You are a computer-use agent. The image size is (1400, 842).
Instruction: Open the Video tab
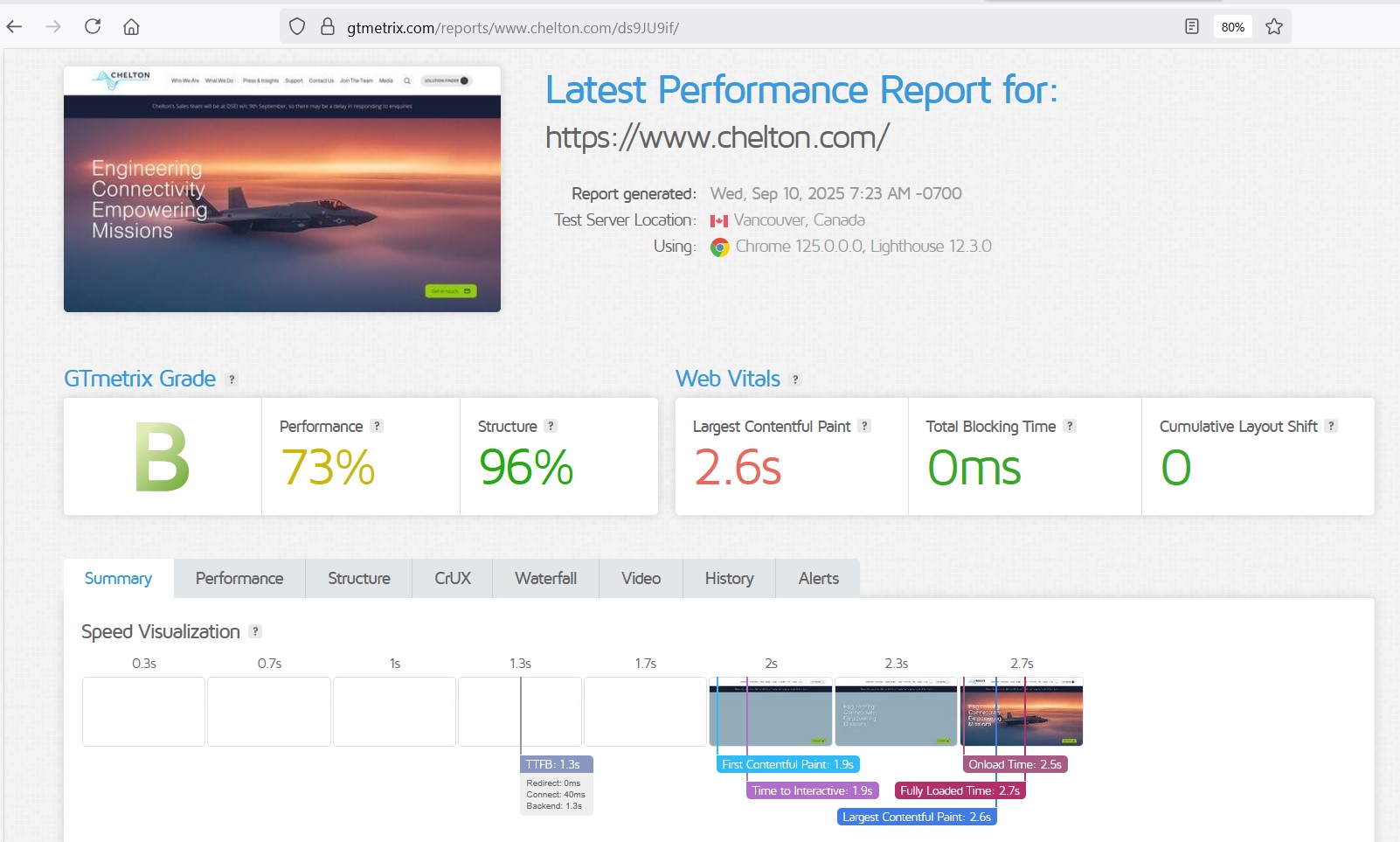(x=641, y=579)
